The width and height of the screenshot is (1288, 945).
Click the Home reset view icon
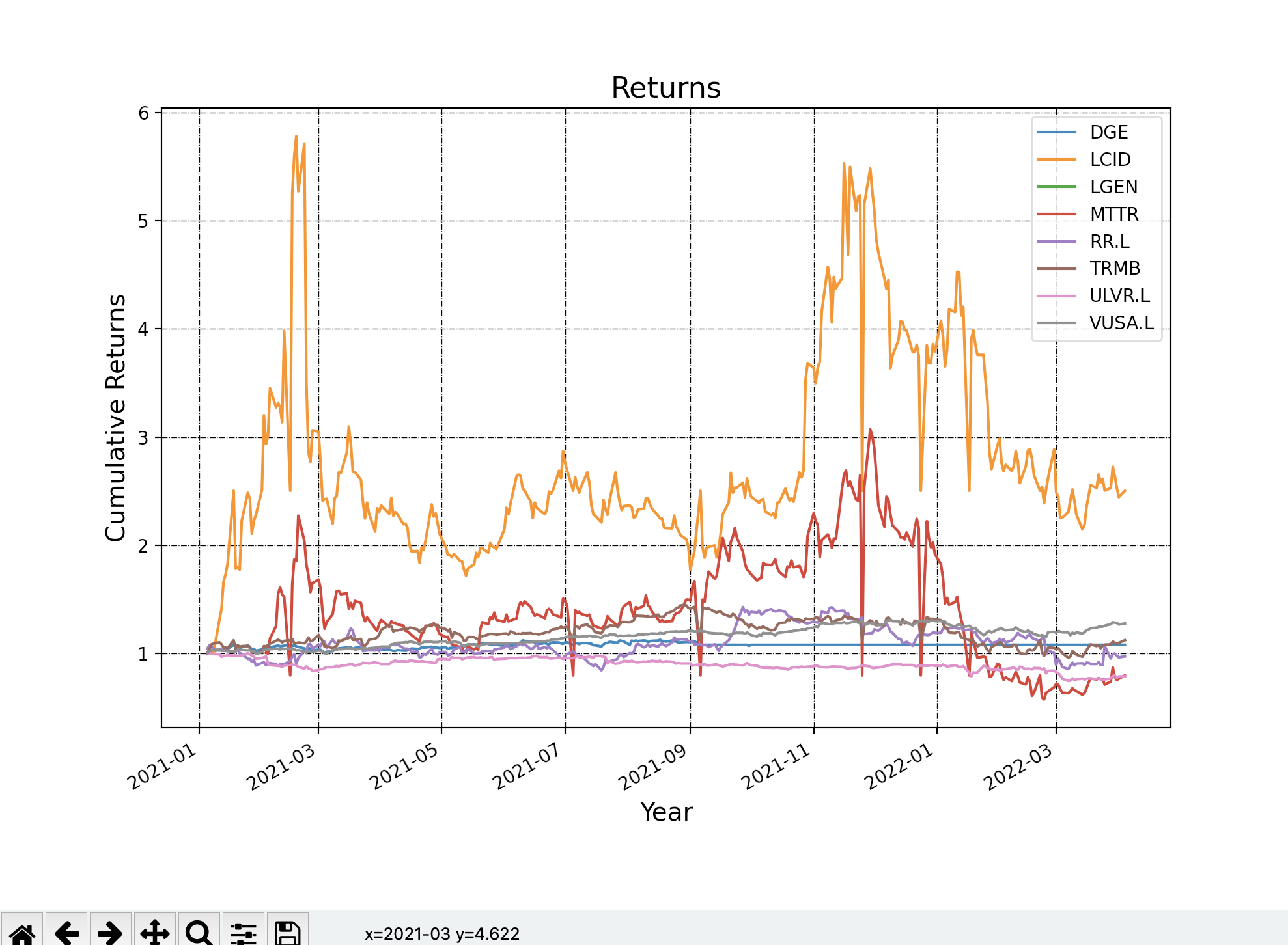[22, 933]
